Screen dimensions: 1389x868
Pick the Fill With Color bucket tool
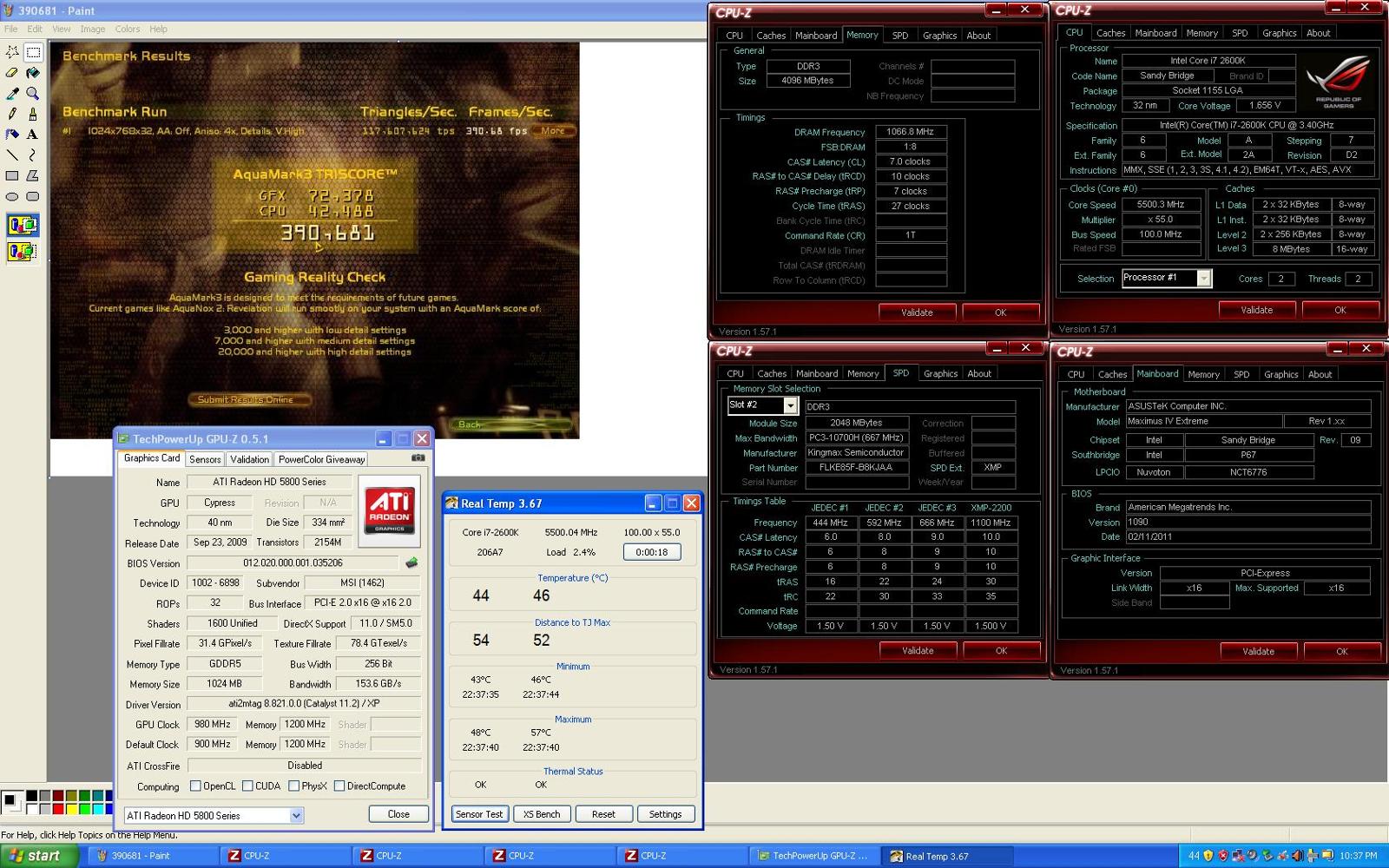(x=33, y=73)
